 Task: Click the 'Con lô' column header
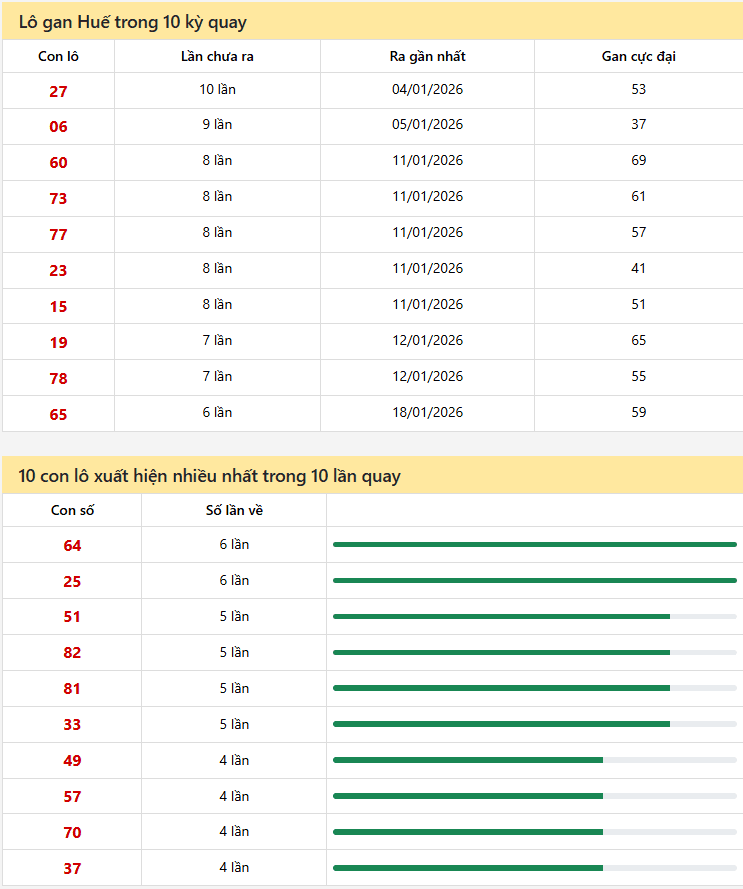click(x=58, y=56)
